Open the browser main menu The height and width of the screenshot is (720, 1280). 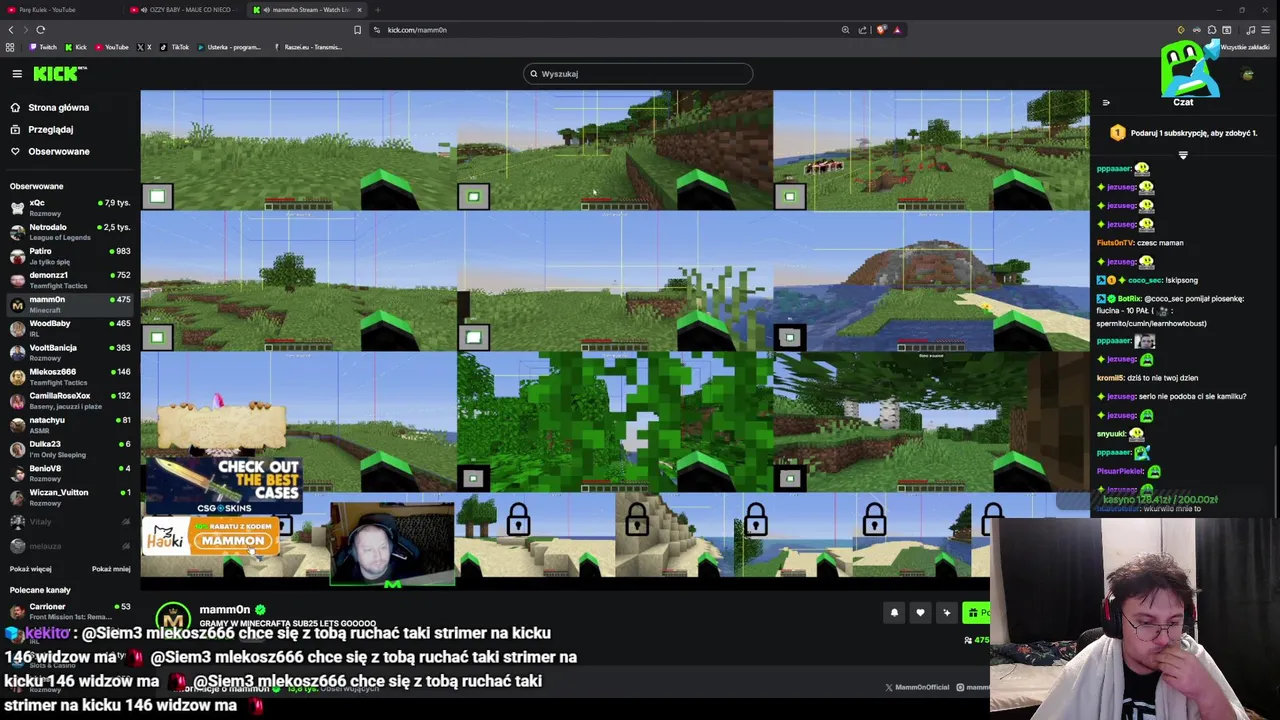pyautogui.click(x=1268, y=30)
